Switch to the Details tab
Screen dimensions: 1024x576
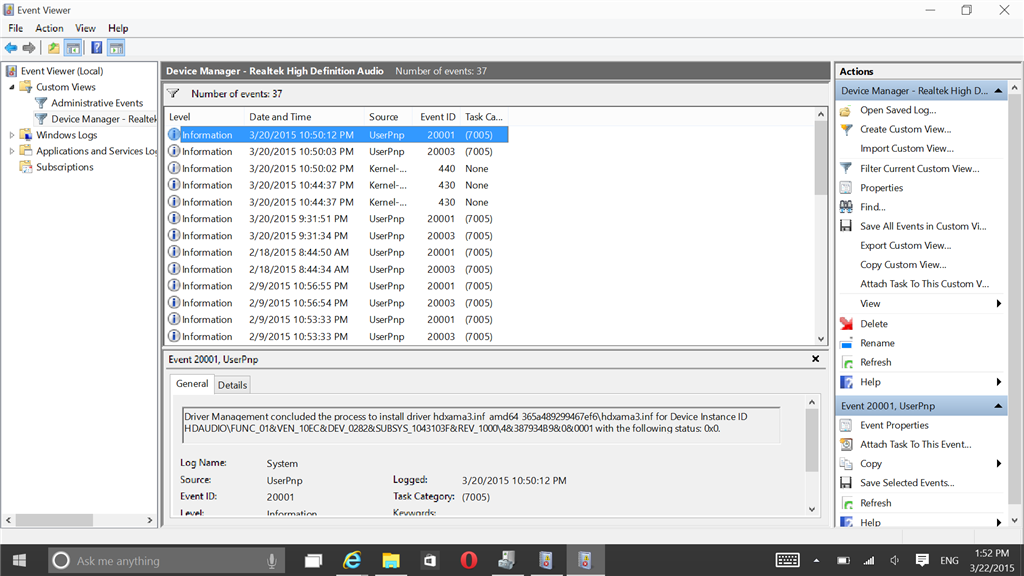click(x=232, y=385)
